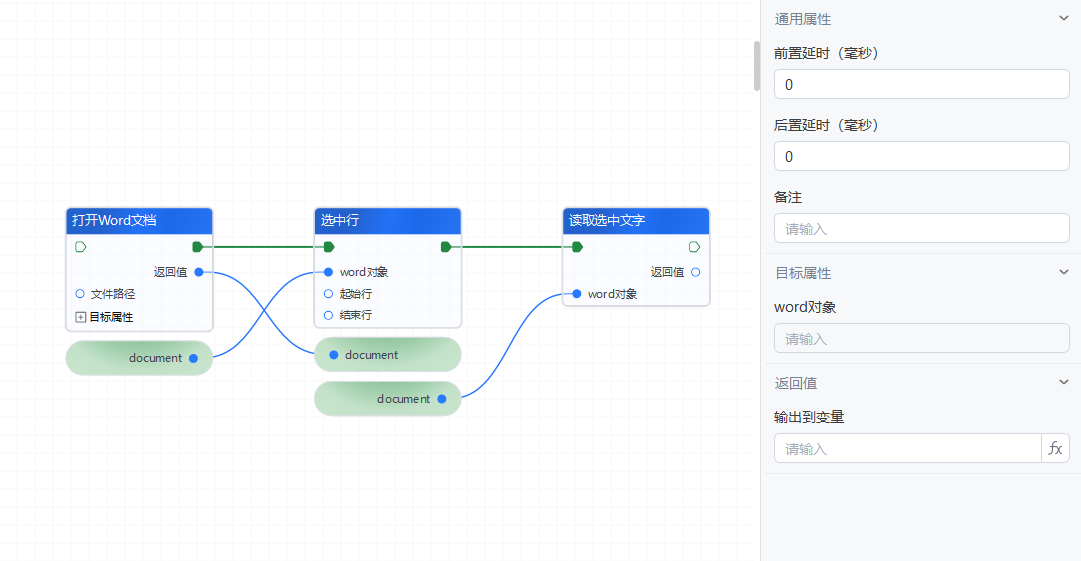Viewport: 1081px width, 561px height.
Task: Collapse the 返回值 section chevron in properties panel
Action: [1063, 383]
